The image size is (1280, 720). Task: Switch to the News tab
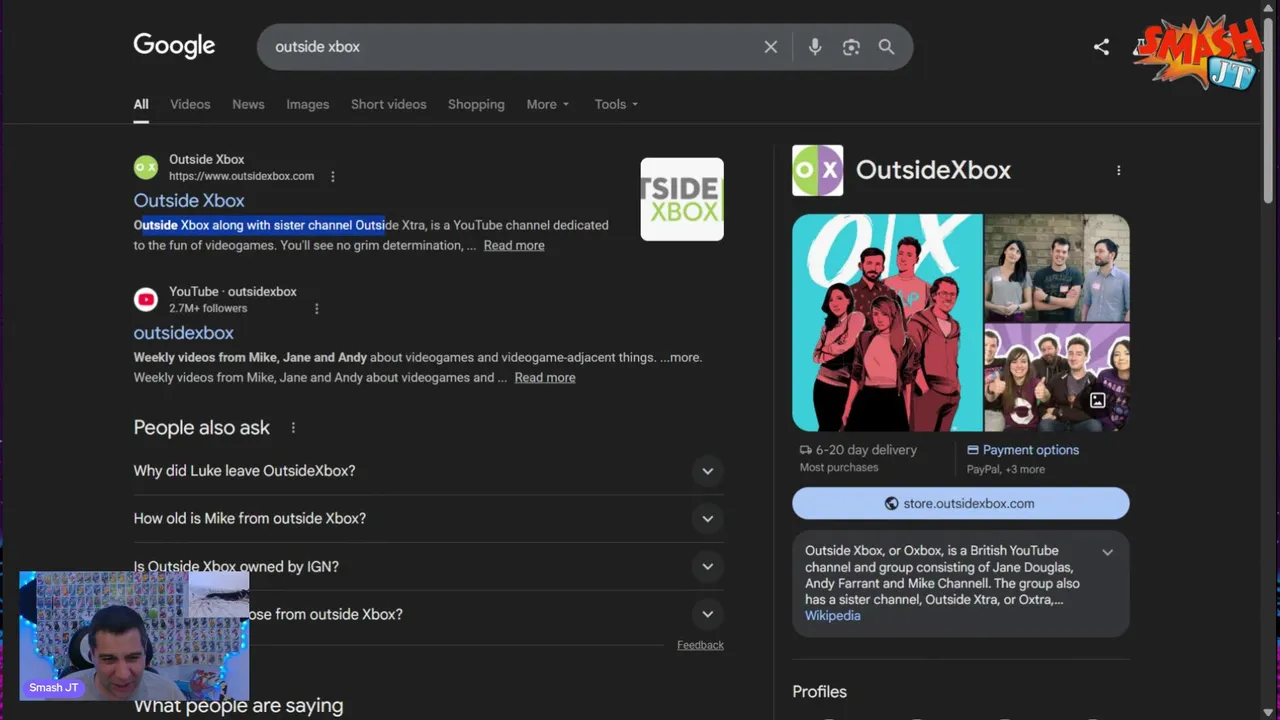(x=248, y=104)
